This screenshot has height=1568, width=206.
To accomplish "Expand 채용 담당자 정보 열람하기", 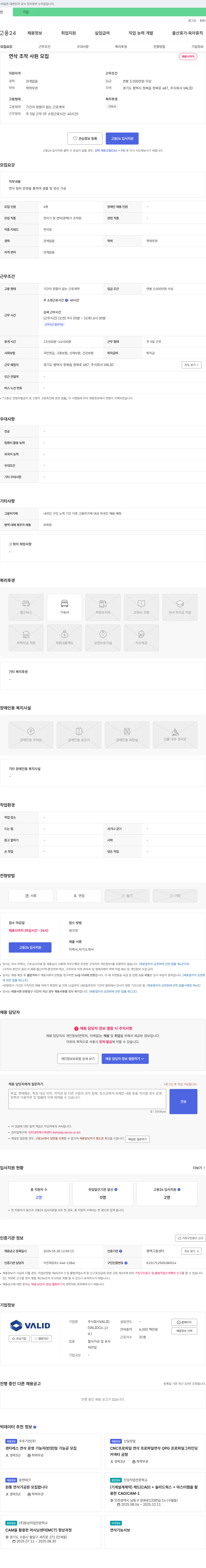I will (125, 1059).
